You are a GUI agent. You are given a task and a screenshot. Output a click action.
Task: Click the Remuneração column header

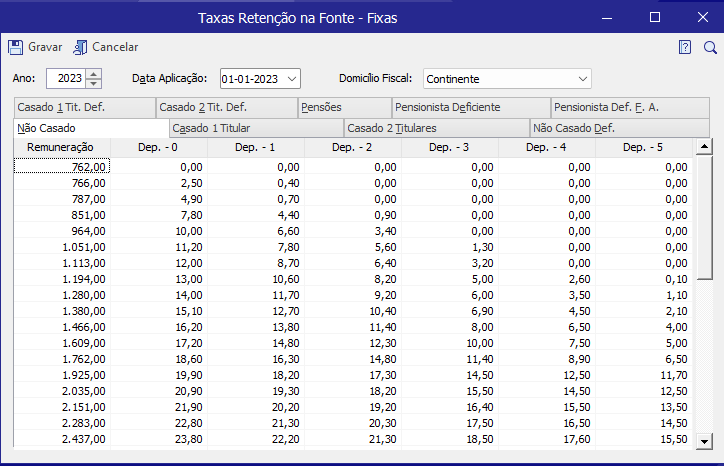[60, 147]
